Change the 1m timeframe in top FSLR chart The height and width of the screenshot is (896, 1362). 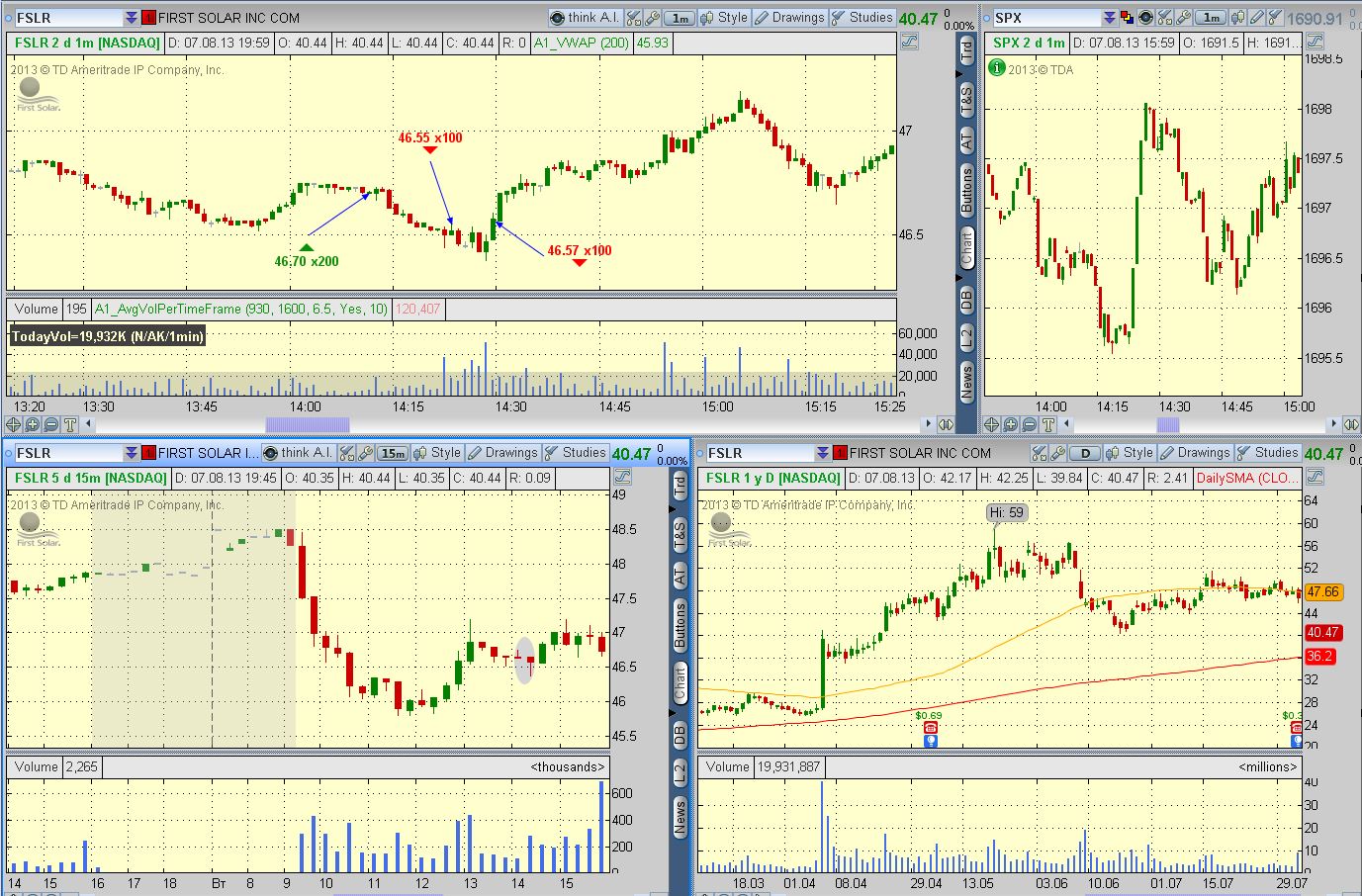pyautogui.click(x=680, y=18)
